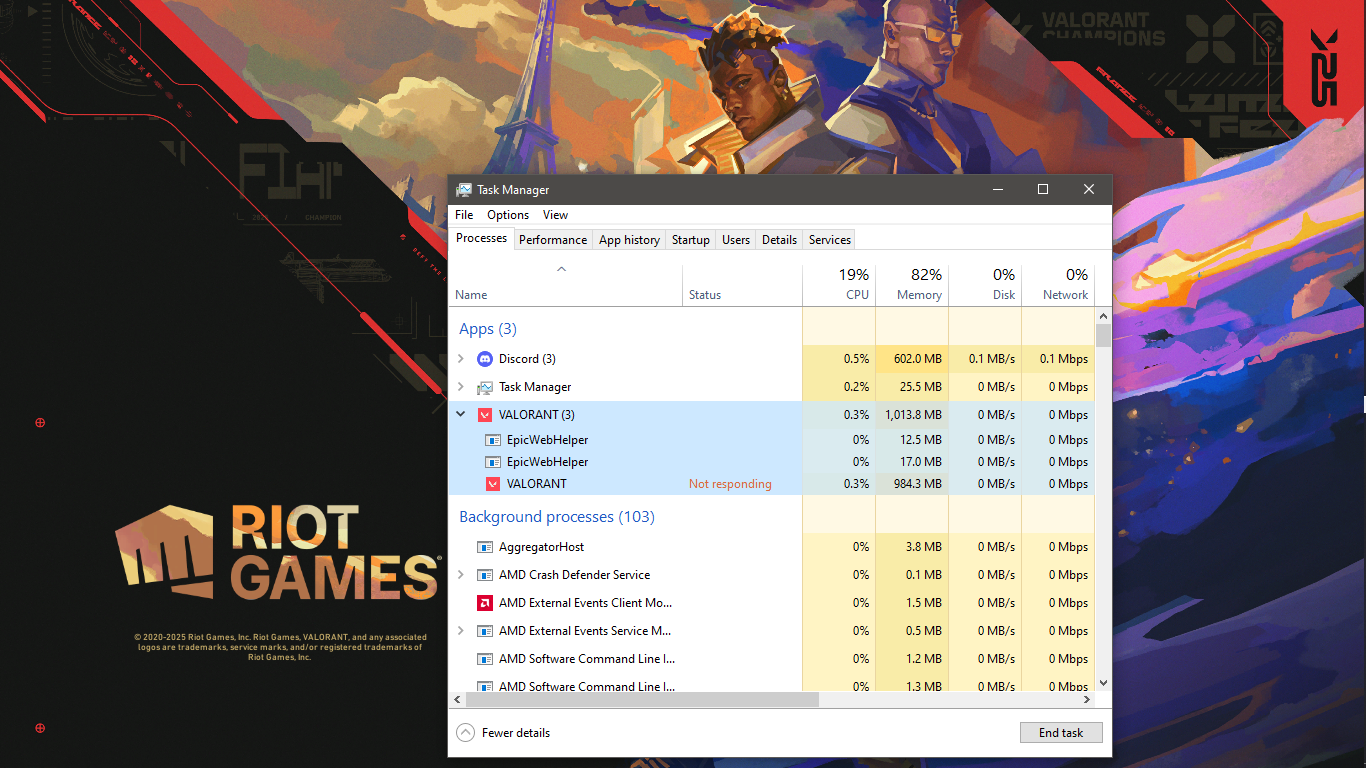Screen dimensions: 1366x768
Task: Click Discord's 0.1 Mbps network value
Action: pos(1064,359)
